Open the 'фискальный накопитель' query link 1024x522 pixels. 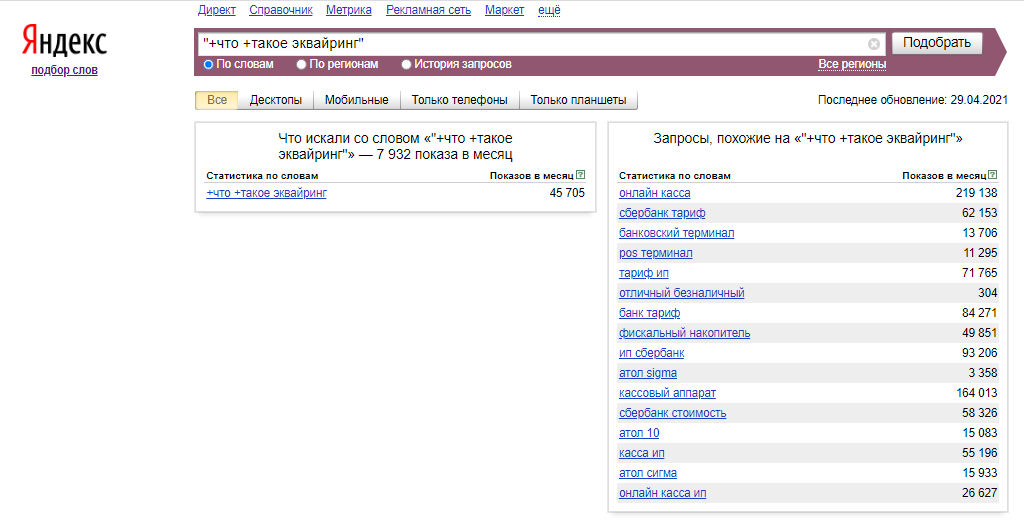[684, 333]
